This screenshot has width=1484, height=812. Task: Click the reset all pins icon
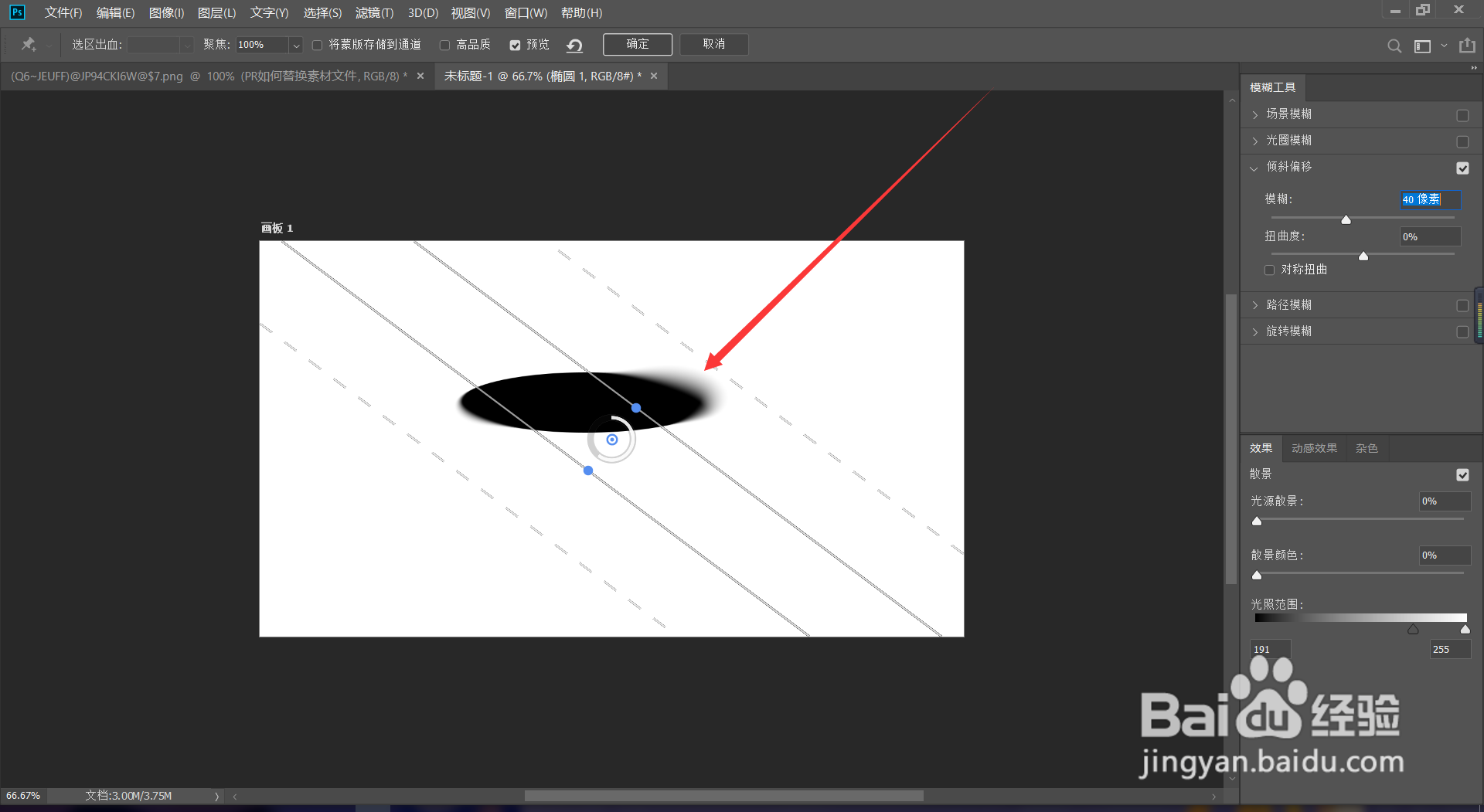pyautogui.click(x=574, y=45)
